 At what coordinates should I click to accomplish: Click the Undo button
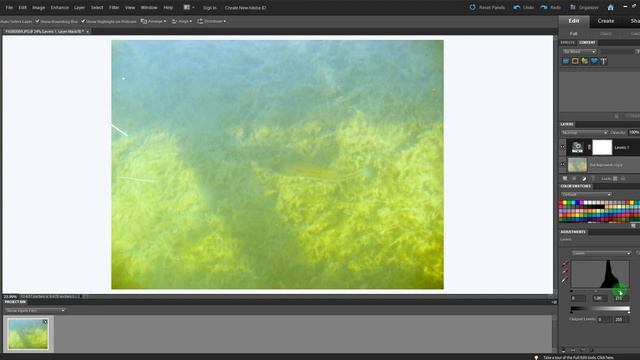pyautogui.click(x=524, y=7)
